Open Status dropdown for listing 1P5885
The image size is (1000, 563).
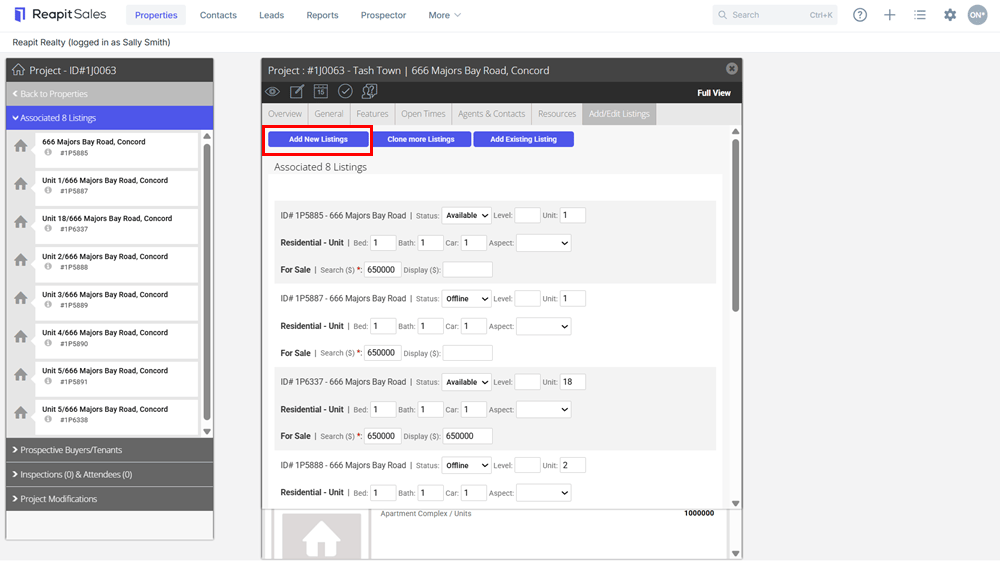coord(466,216)
